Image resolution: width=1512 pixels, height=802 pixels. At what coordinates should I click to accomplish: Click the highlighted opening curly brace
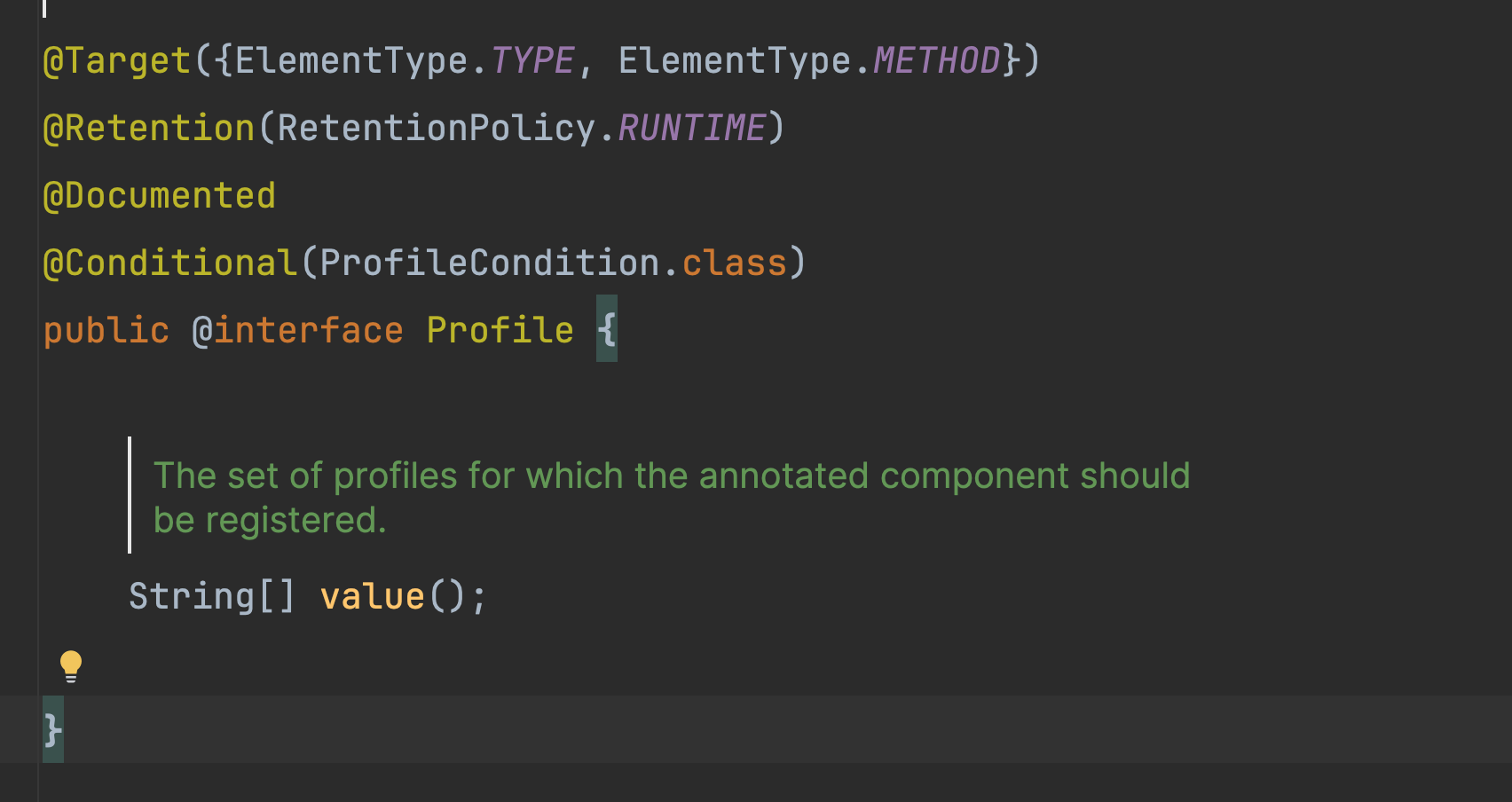point(607,329)
